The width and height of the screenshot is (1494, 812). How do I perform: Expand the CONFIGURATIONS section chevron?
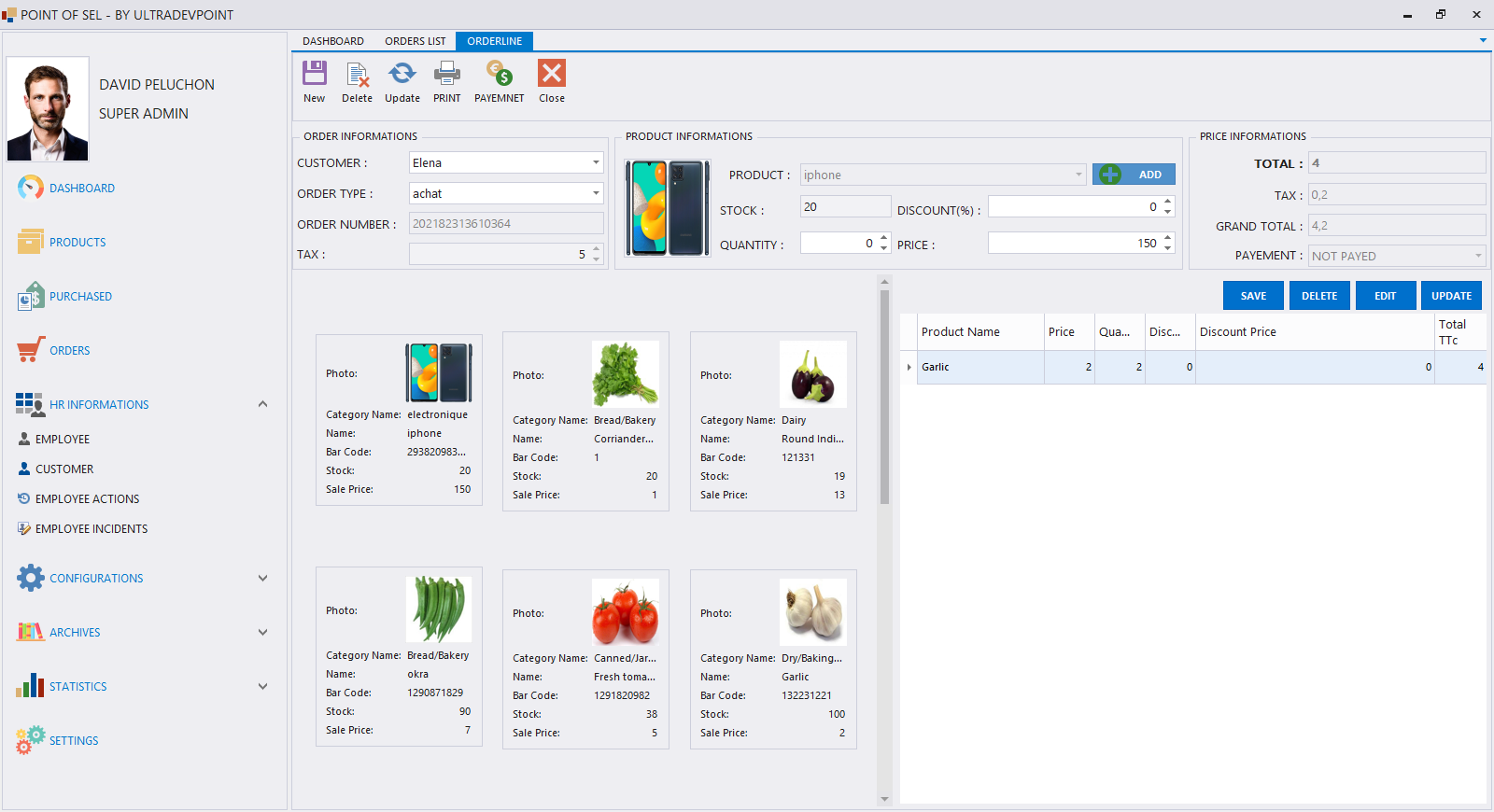(262, 578)
